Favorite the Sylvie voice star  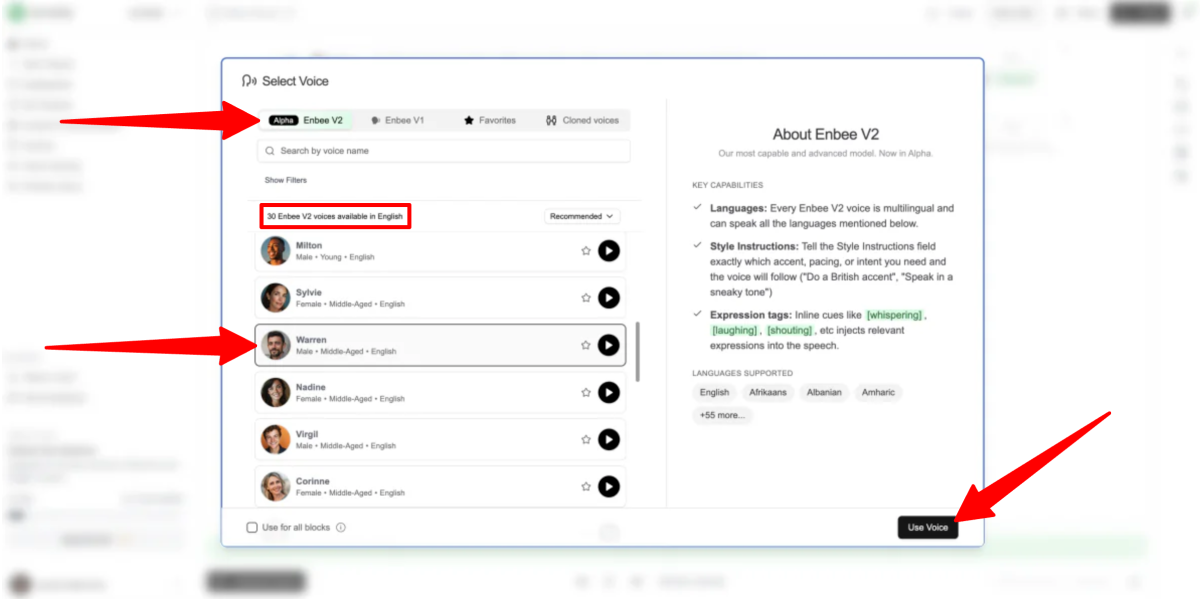[x=586, y=298]
